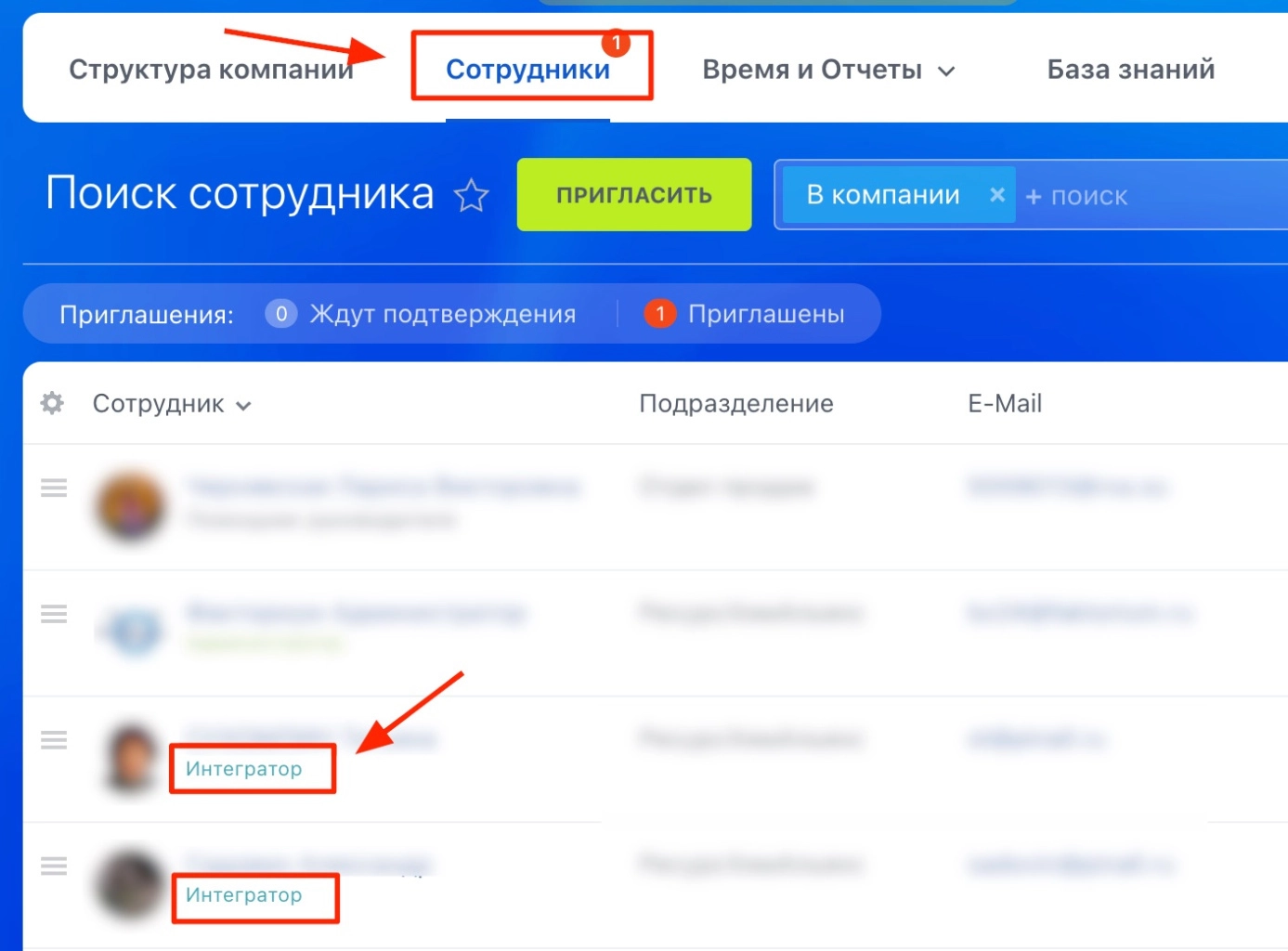
Task: Go to the 'База знаний' tab
Action: [1130, 70]
